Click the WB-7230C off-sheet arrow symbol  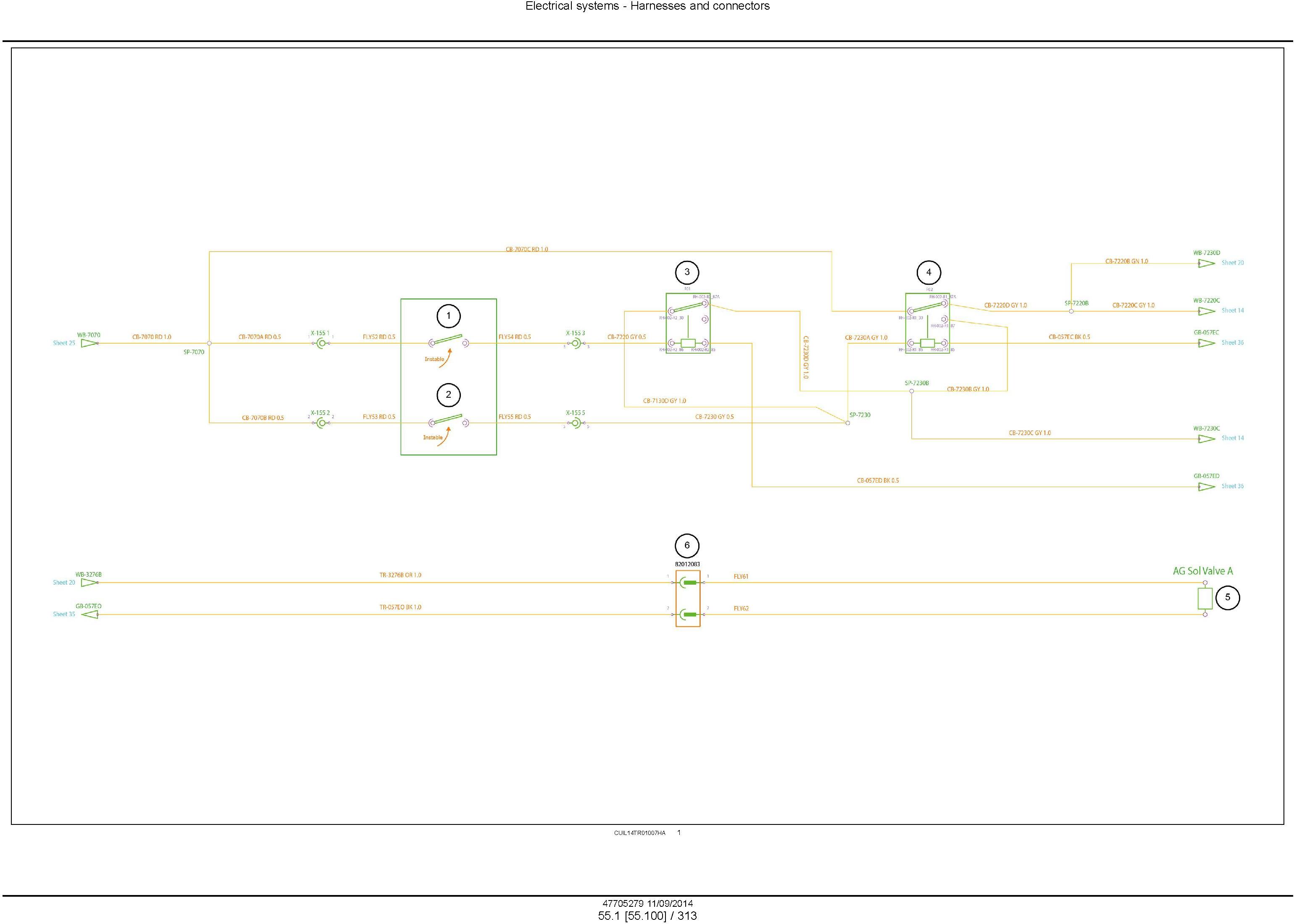(1206, 438)
